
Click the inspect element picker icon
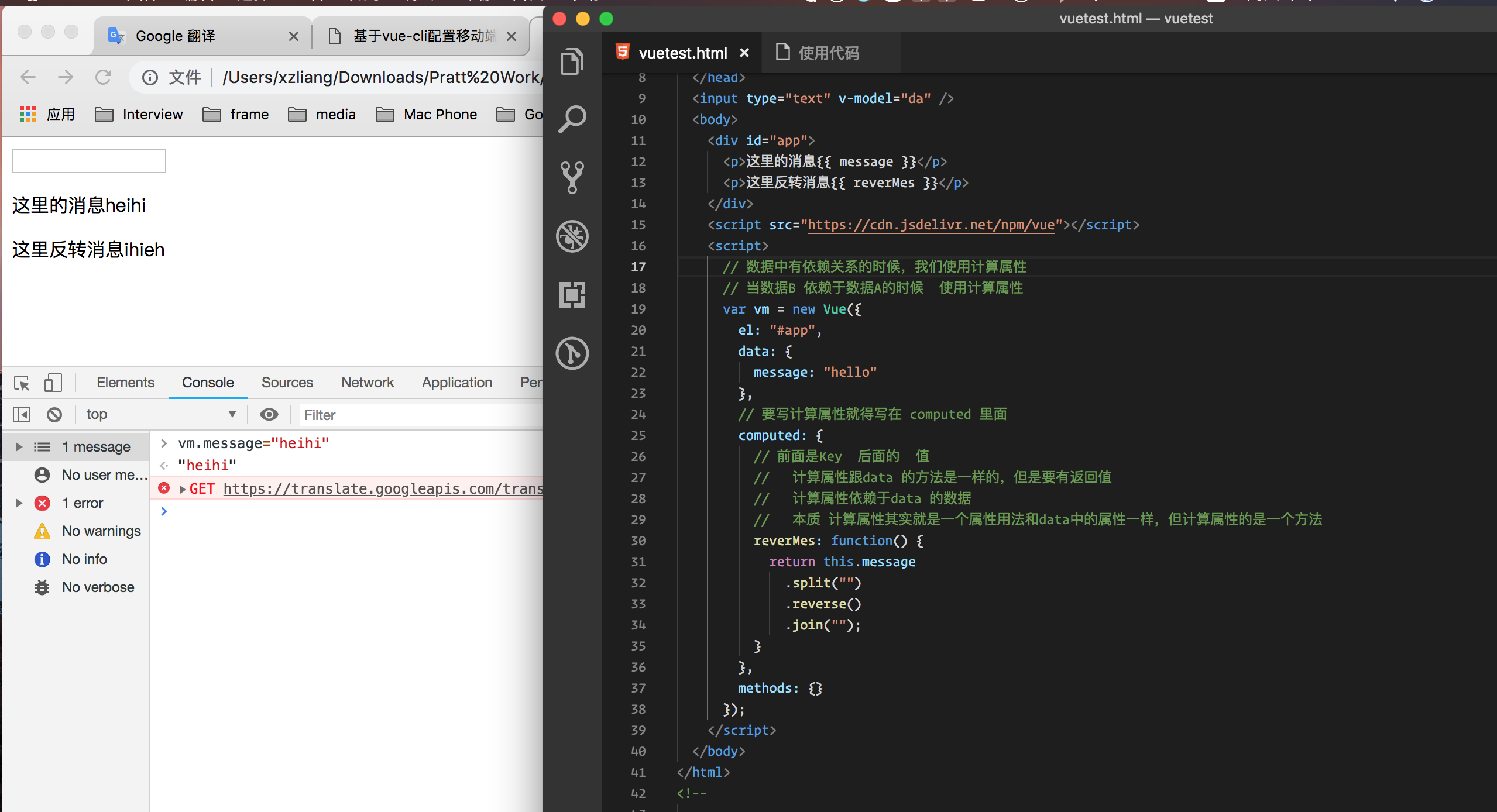pos(22,383)
